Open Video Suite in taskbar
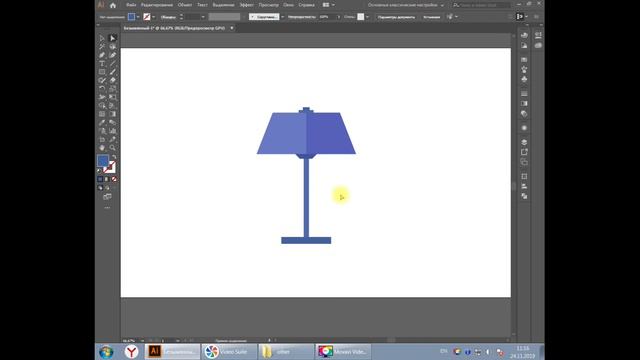The image size is (640, 360). coord(229,351)
